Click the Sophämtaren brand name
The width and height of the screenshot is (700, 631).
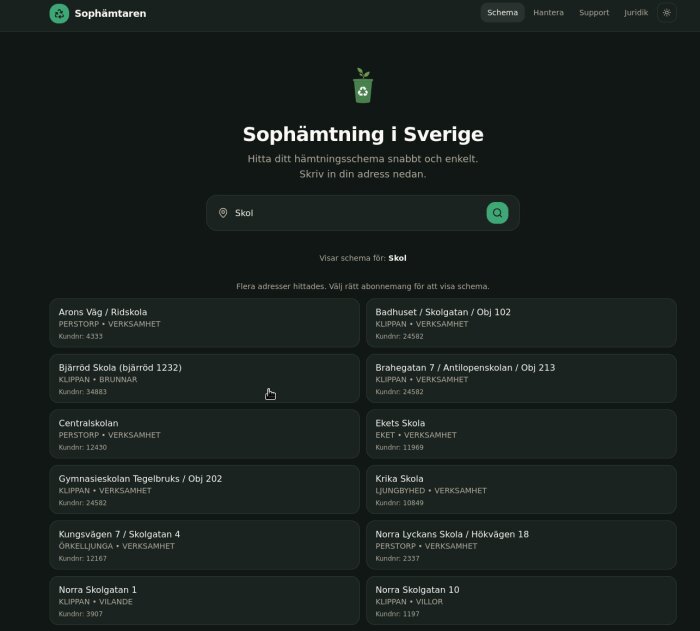point(110,13)
